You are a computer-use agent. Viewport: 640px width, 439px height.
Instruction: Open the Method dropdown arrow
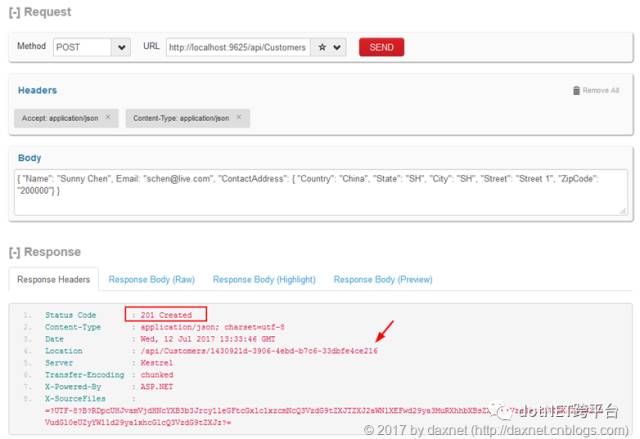[121, 47]
